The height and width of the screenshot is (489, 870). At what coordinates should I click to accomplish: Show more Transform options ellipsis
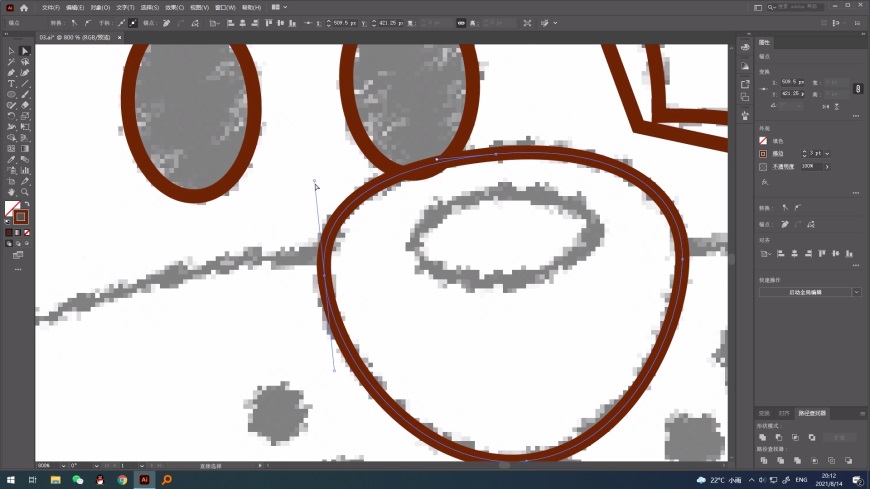(x=856, y=116)
